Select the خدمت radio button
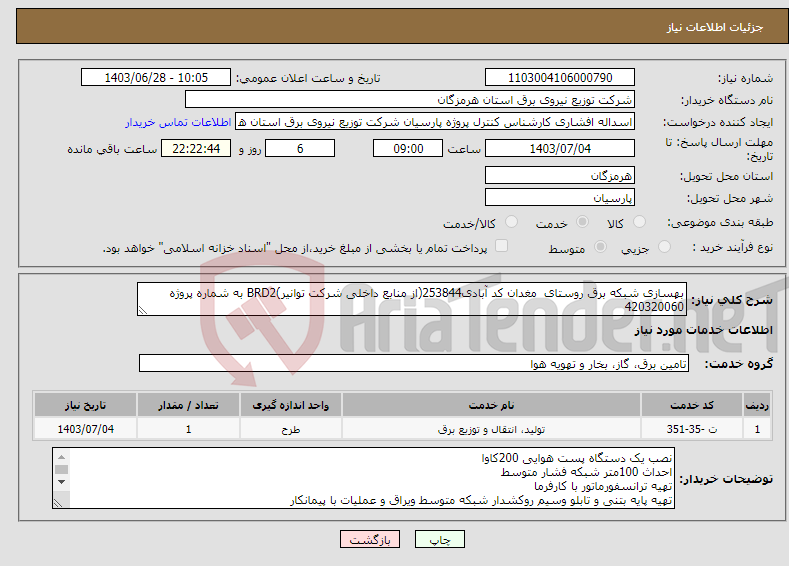The image size is (789, 566). click(x=582, y=222)
